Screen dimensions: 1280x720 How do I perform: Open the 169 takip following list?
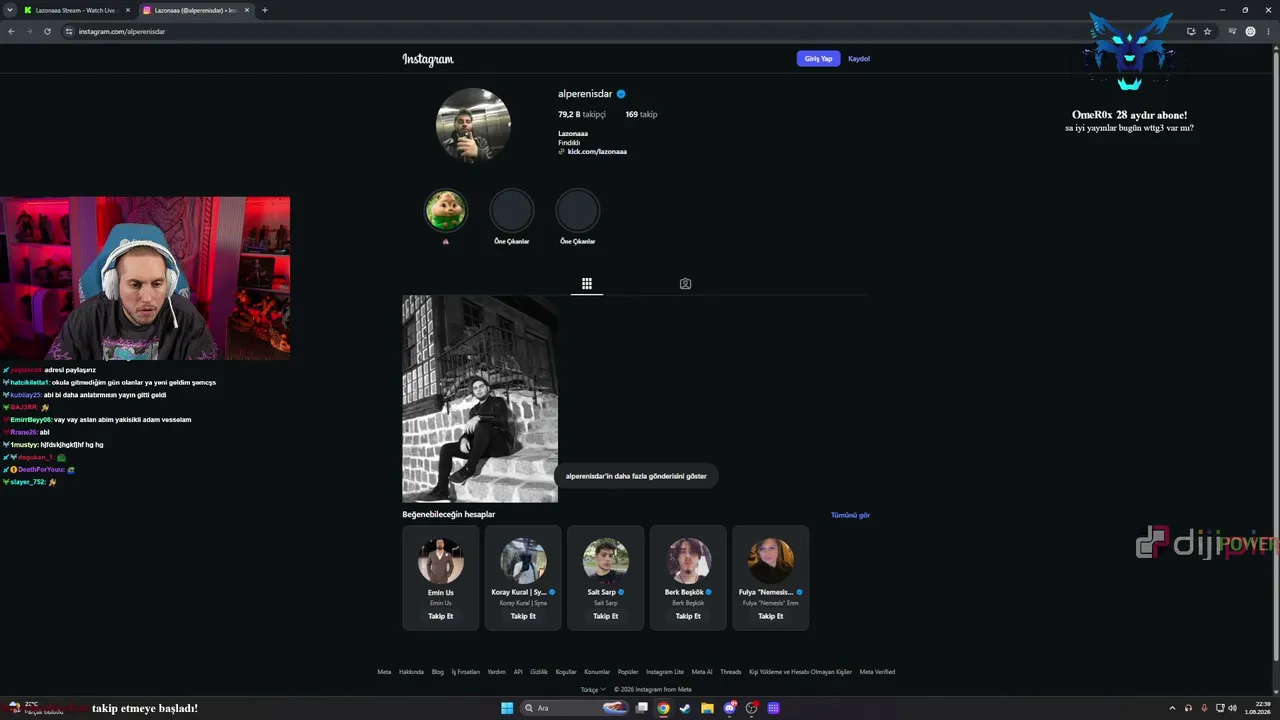(641, 114)
